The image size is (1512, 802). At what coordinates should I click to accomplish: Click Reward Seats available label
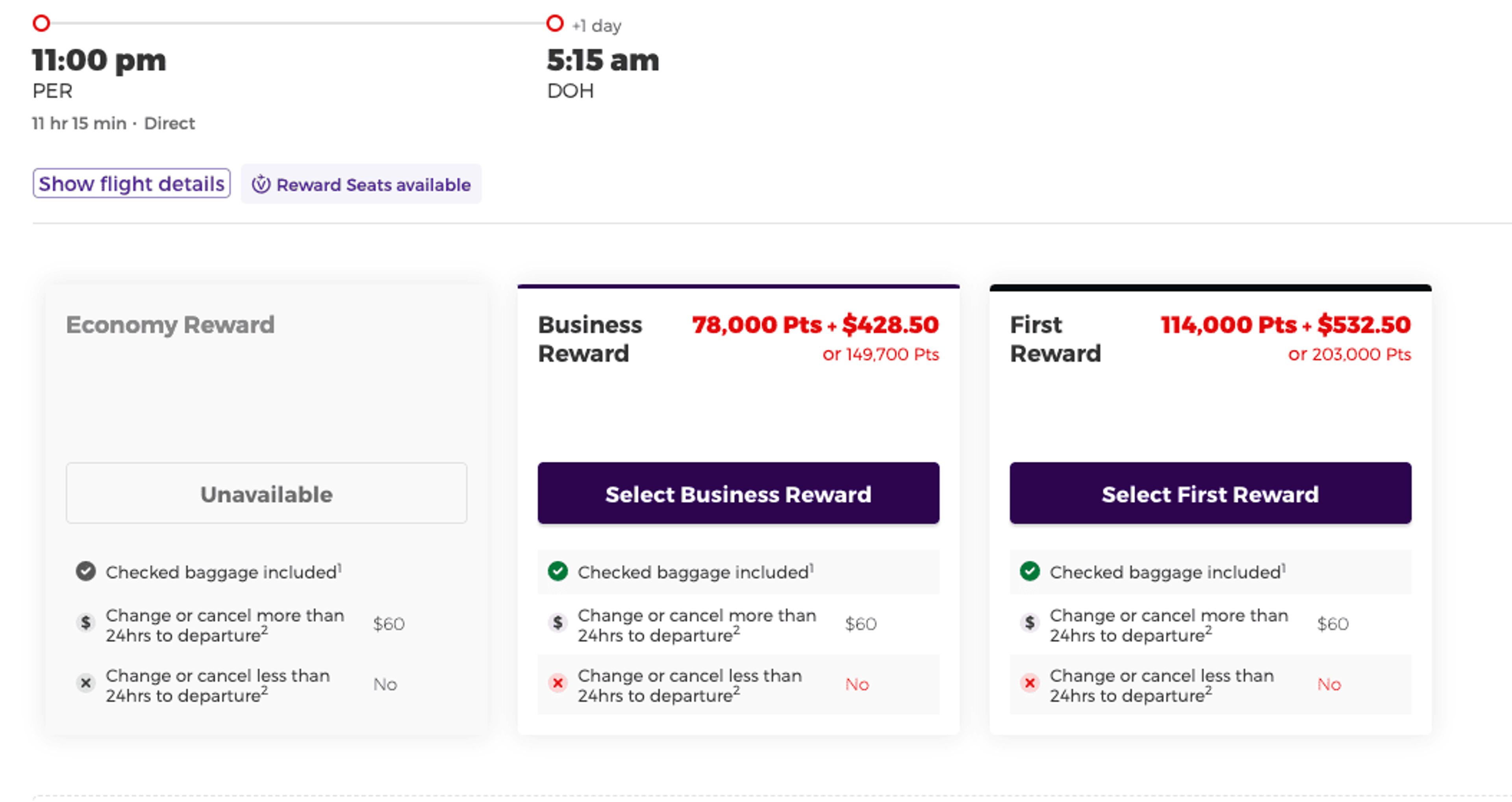[373, 185]
